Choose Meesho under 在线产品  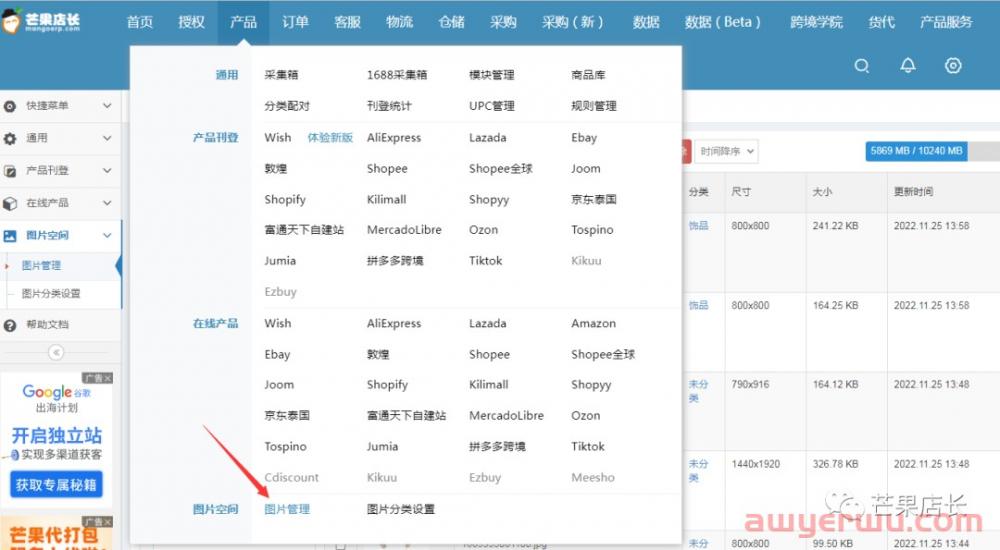593,477
